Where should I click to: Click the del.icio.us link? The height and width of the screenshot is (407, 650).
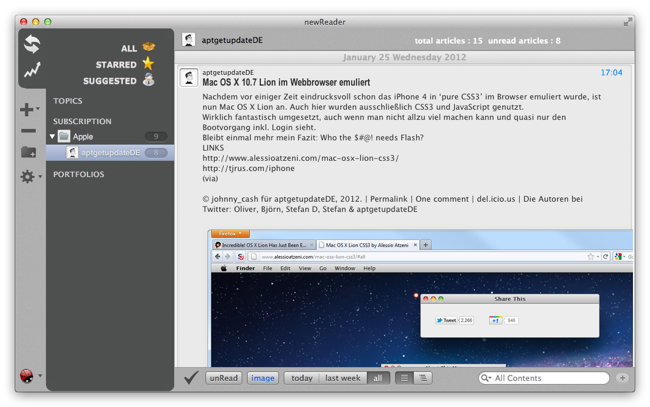click(496, 199)
